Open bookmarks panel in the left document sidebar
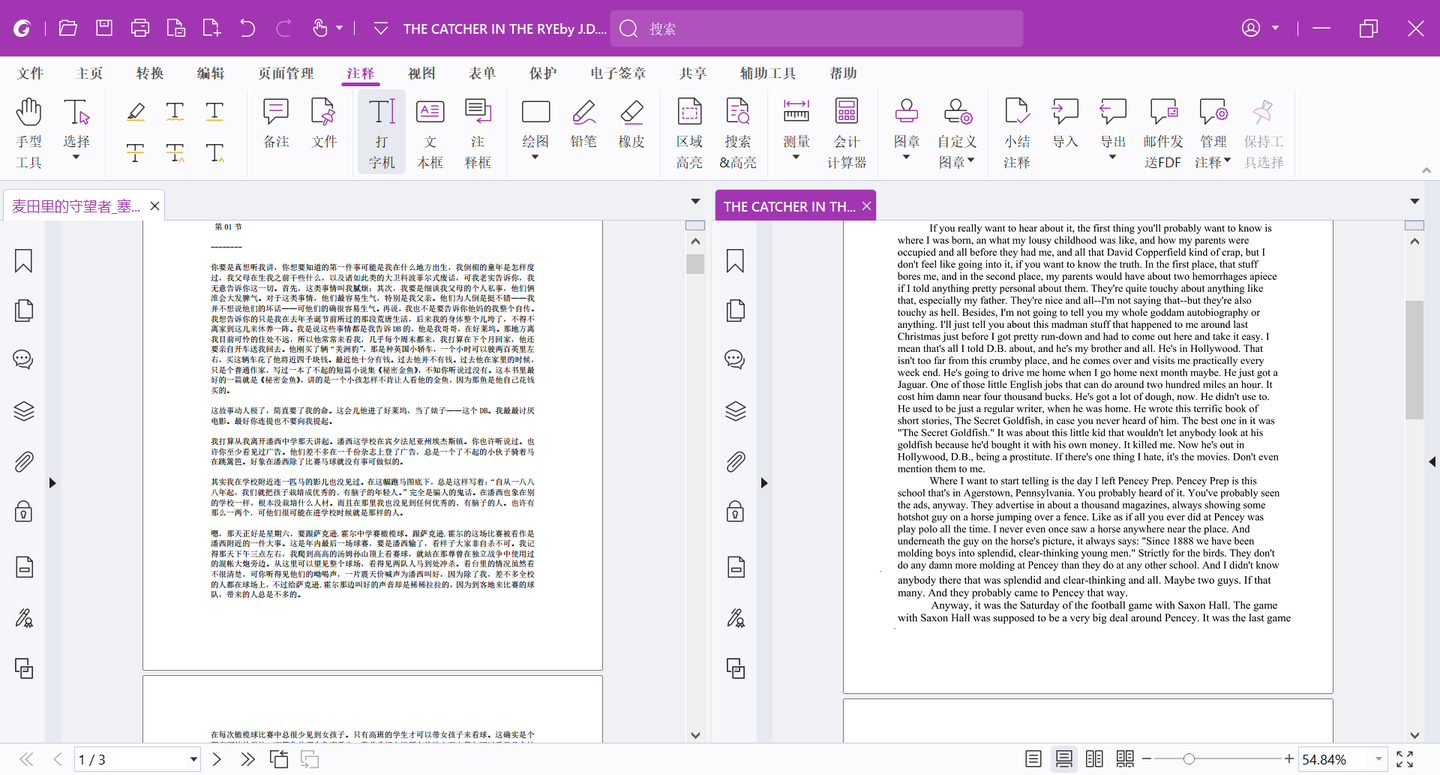This screenshot has height=775, width=1440. pyautogui.click(x=24, y=261)
